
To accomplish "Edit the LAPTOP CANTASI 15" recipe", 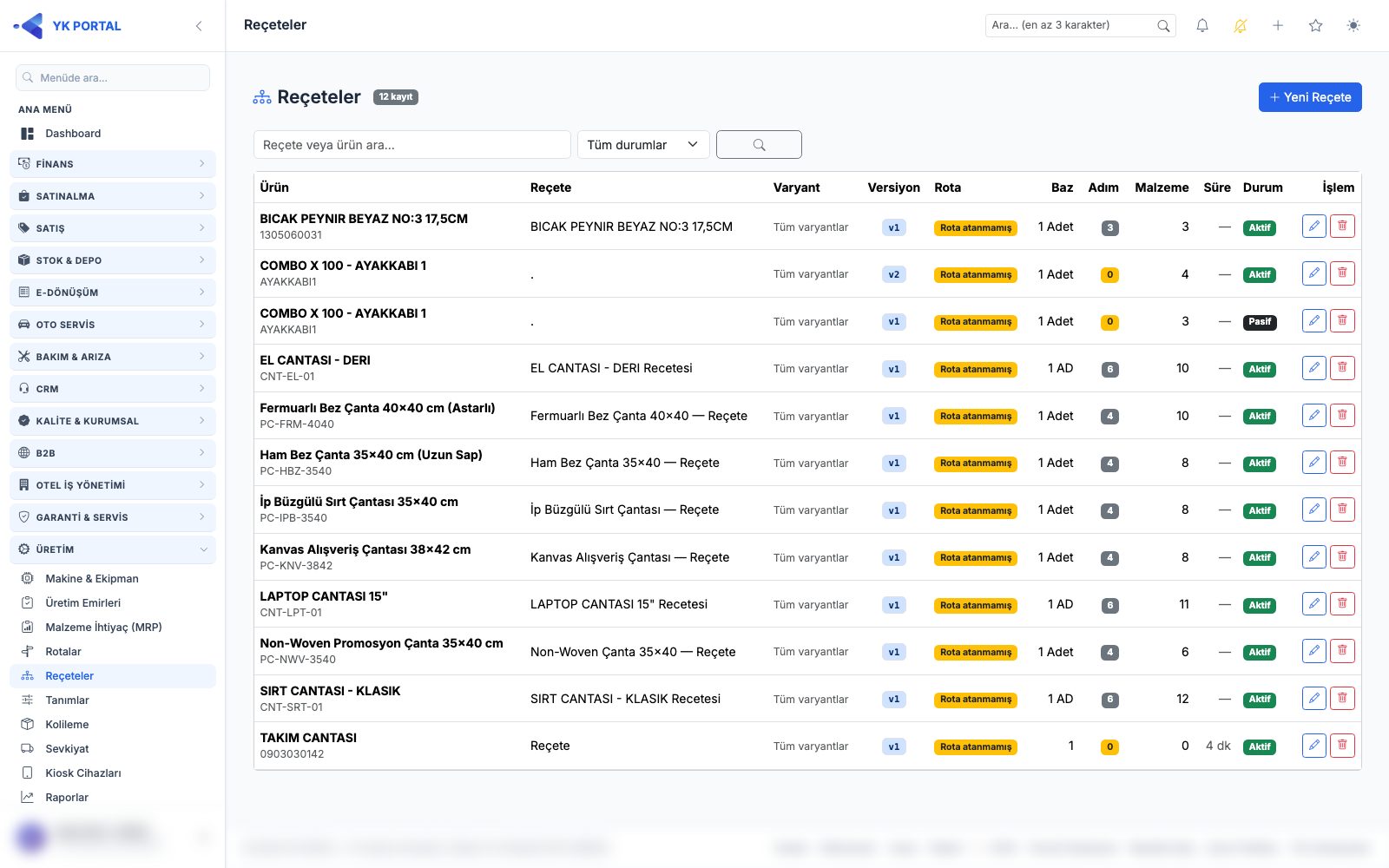I will pos(1314,604).
